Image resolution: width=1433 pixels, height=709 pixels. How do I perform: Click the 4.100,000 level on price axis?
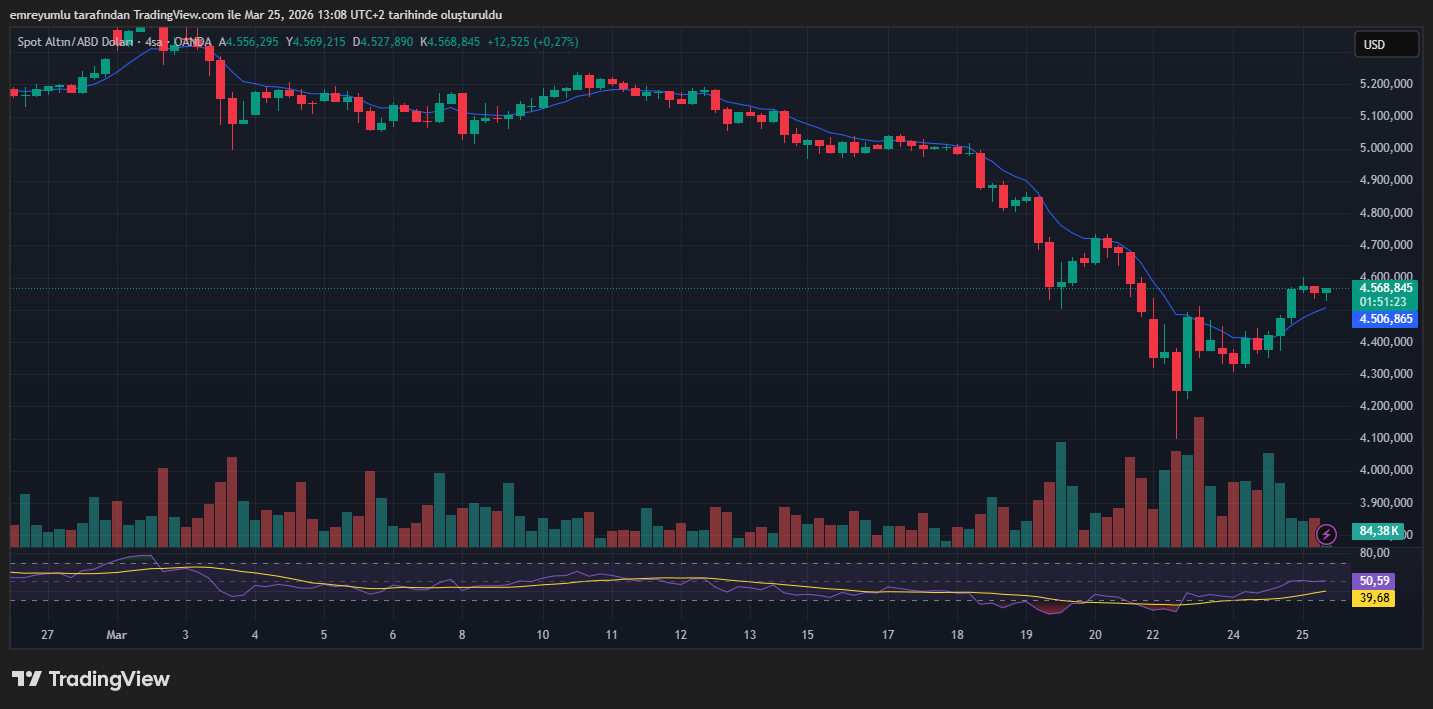pos(1385,438)
